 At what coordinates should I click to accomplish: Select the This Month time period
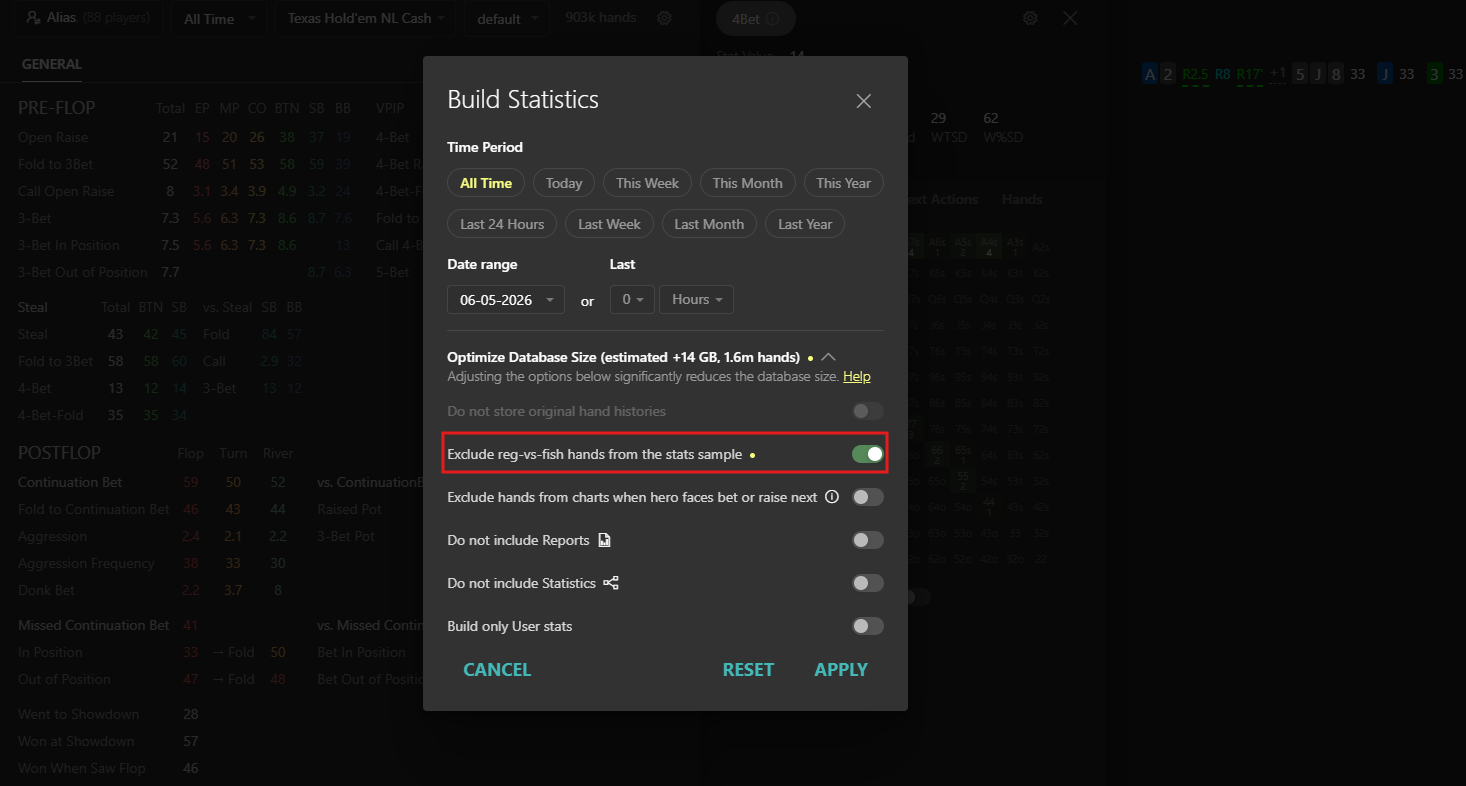(747, 183)
